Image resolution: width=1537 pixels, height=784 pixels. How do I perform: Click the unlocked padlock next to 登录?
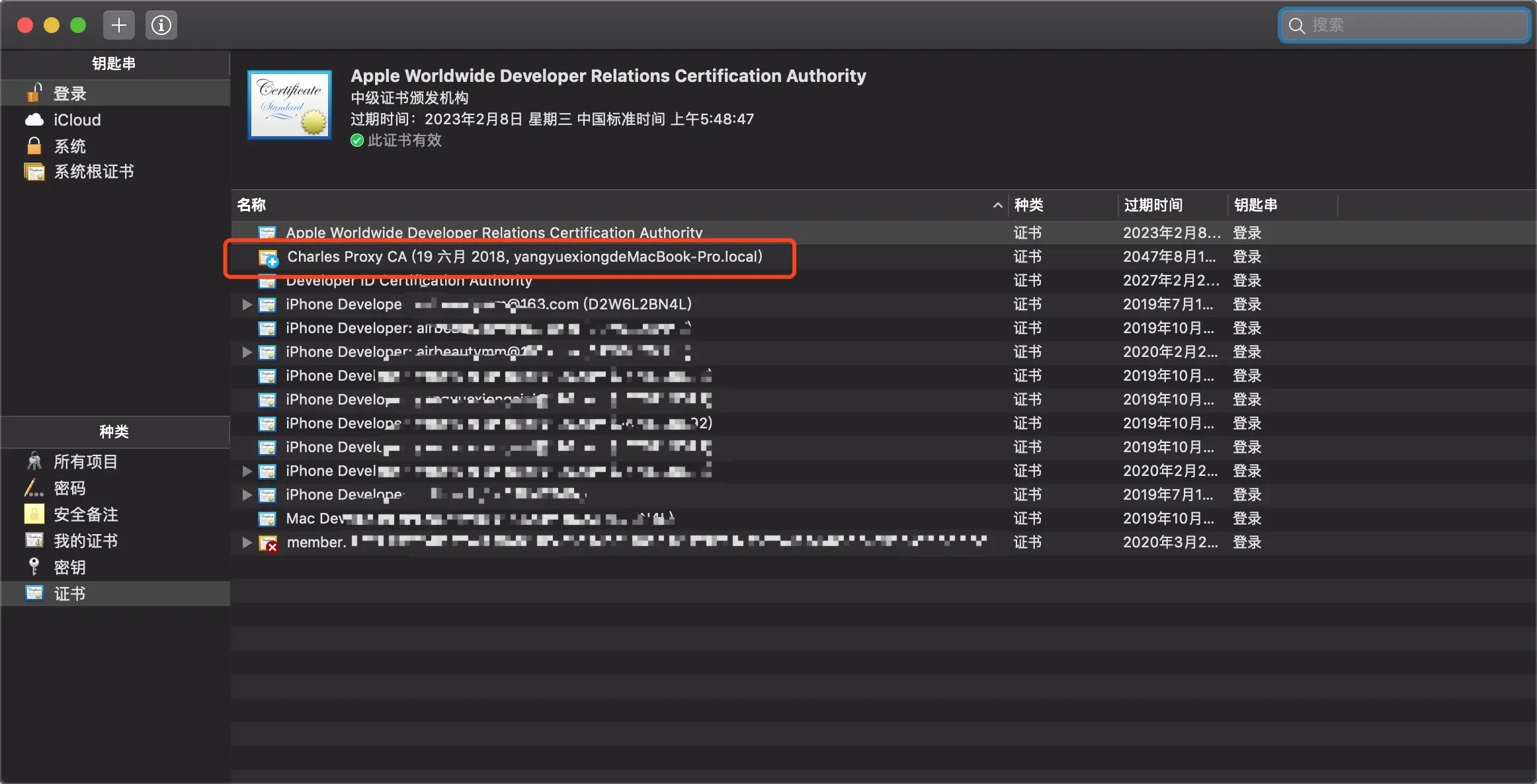tap(34, 93)
